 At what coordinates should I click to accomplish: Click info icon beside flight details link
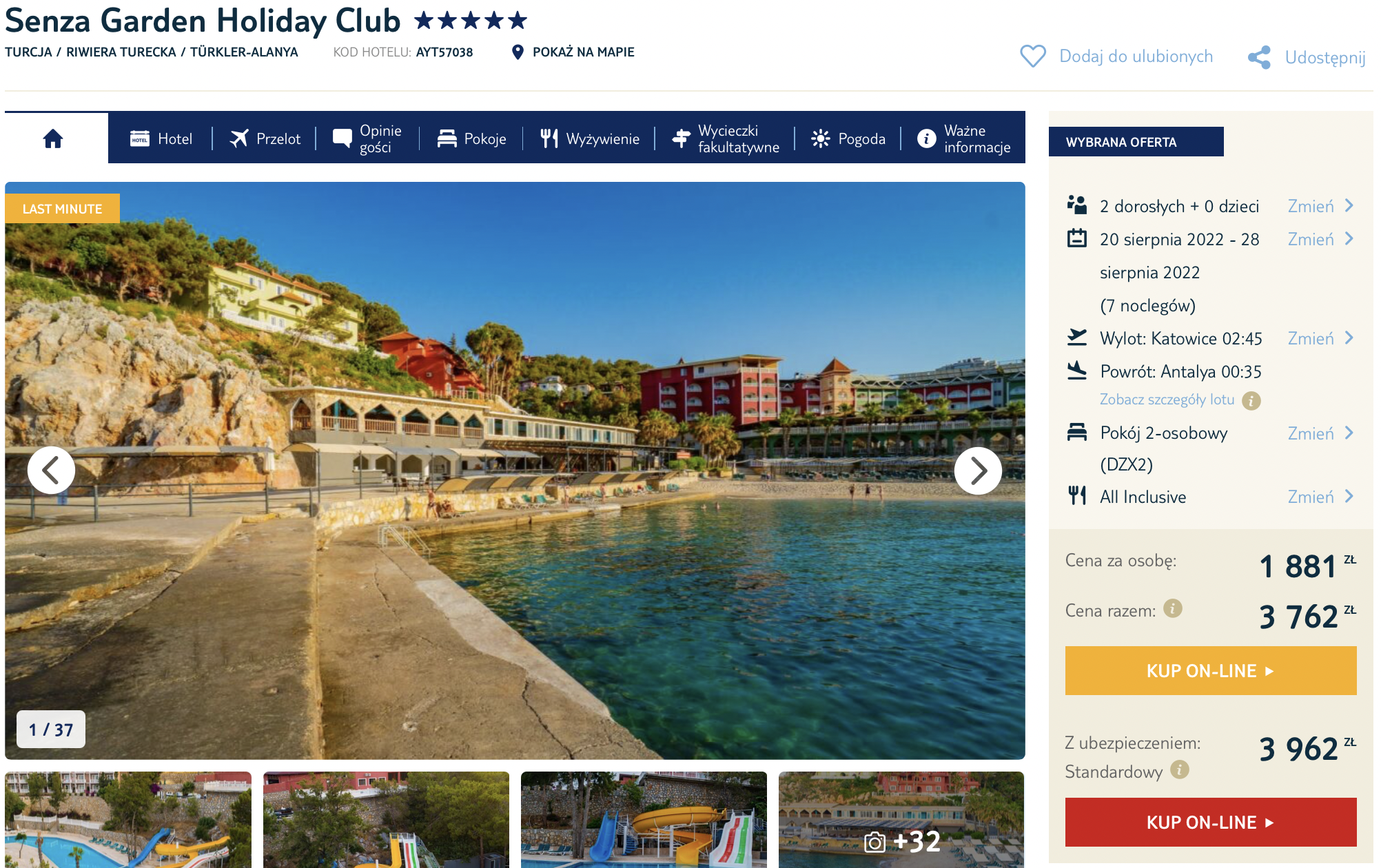[x=1251, y=400]
